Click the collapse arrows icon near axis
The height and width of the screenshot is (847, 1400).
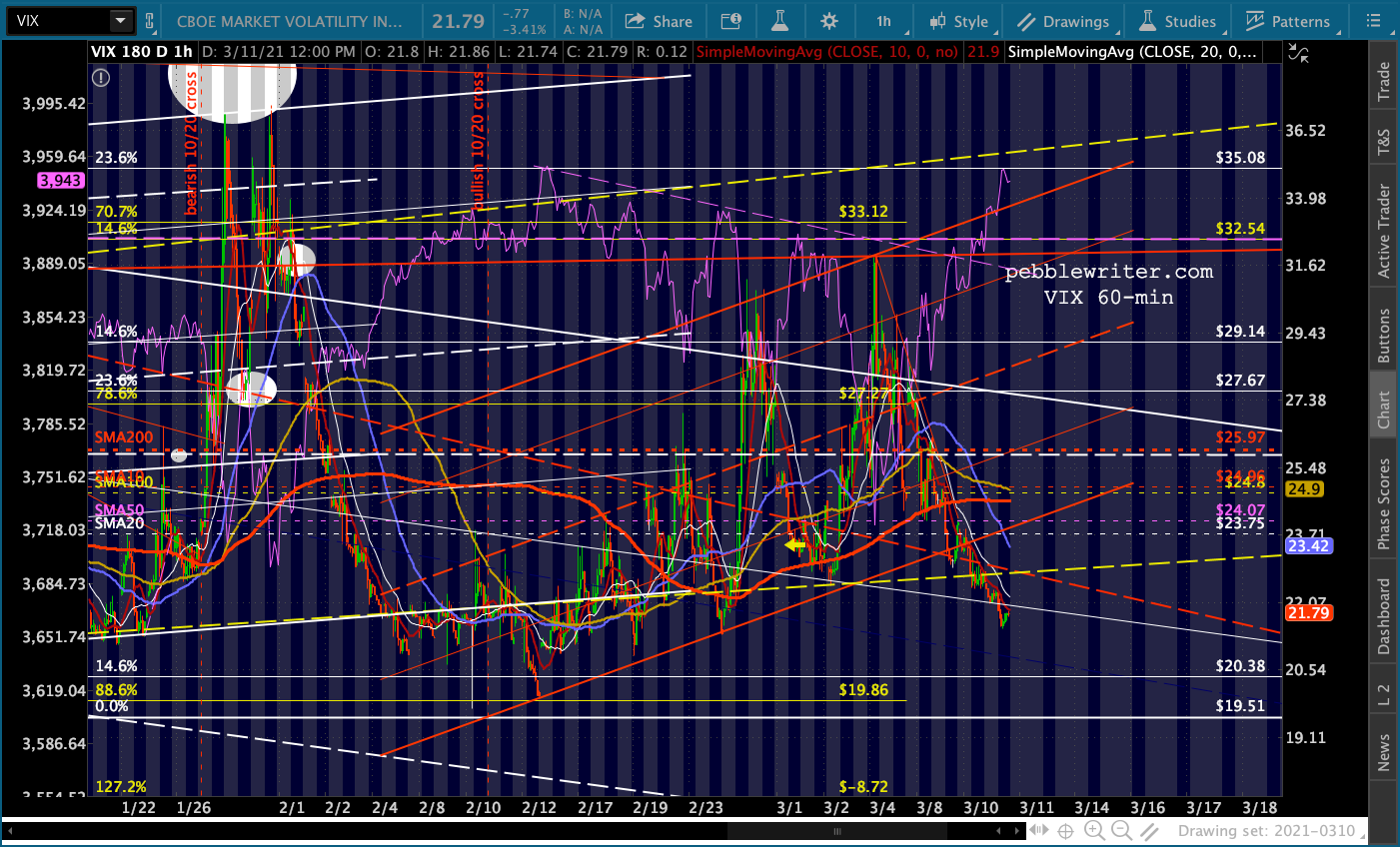tap(1298, 55)
